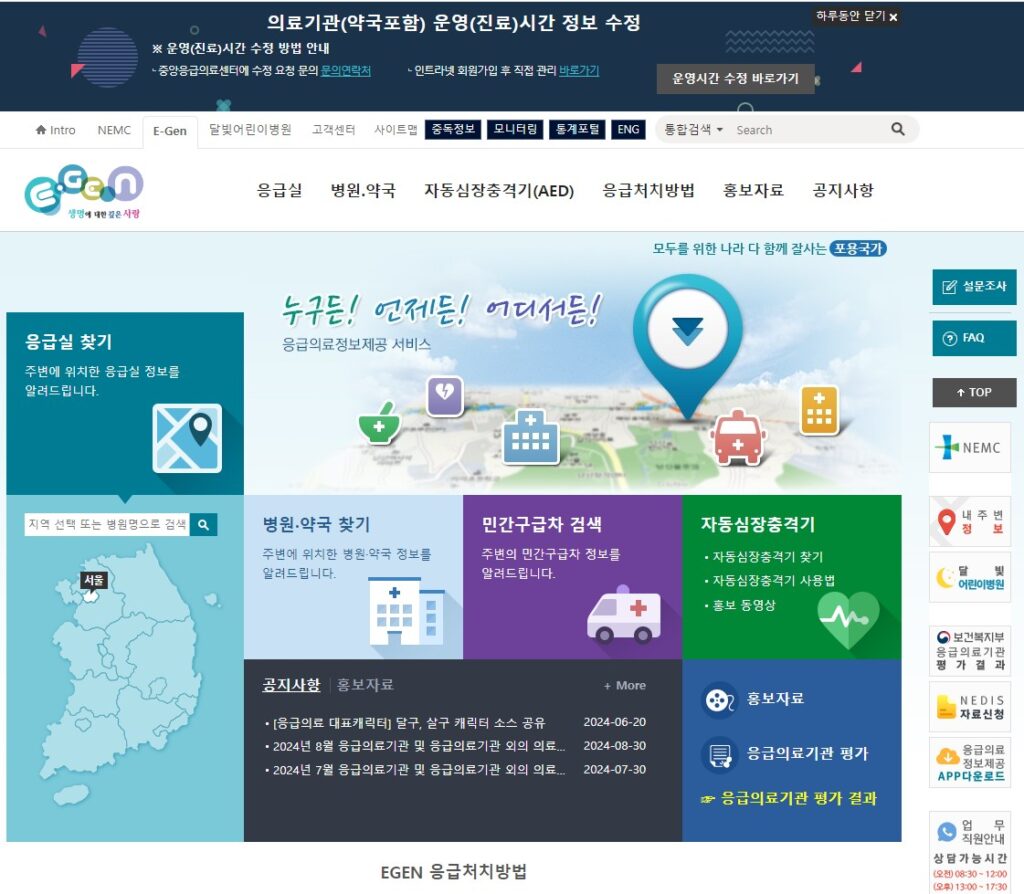Switch to 홍보자료 tab in news panel
Screen dimensions: 1024x894
(x=365, y=685)
